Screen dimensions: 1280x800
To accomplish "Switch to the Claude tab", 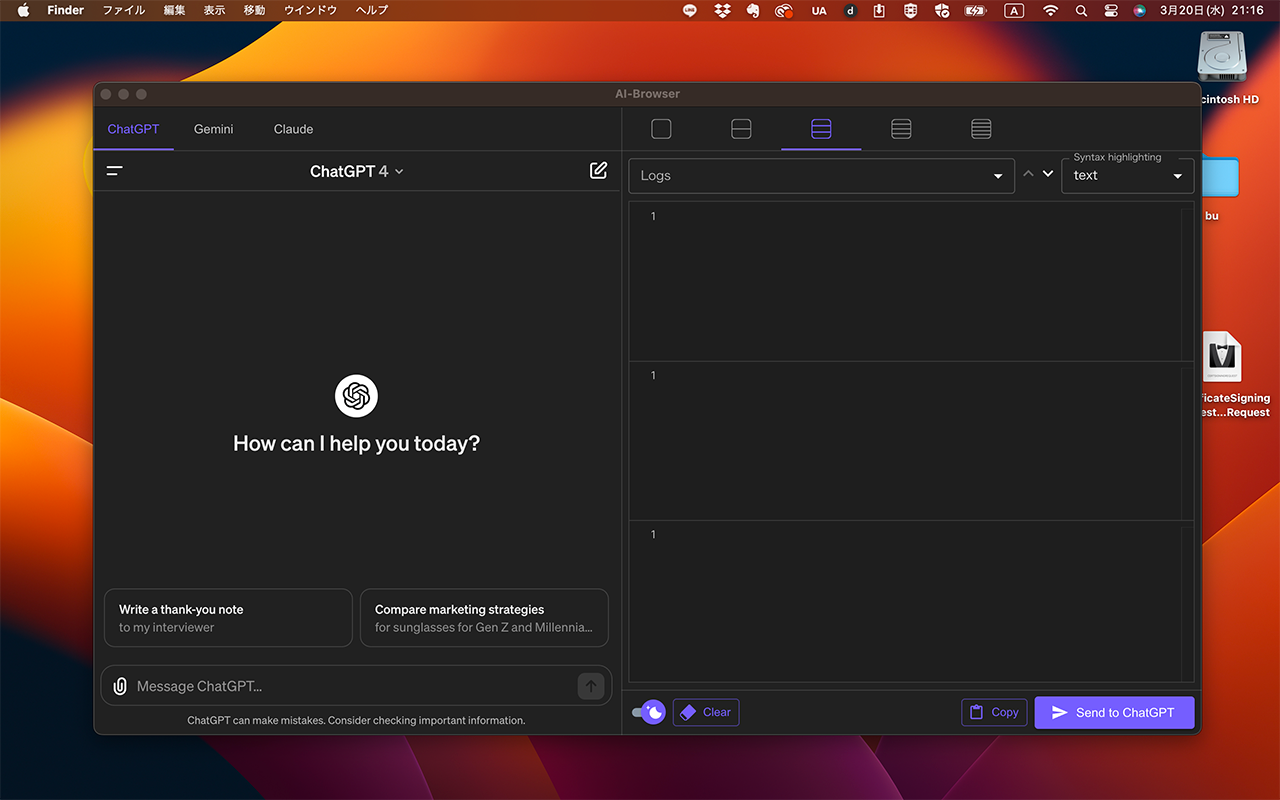I will 294,129.
